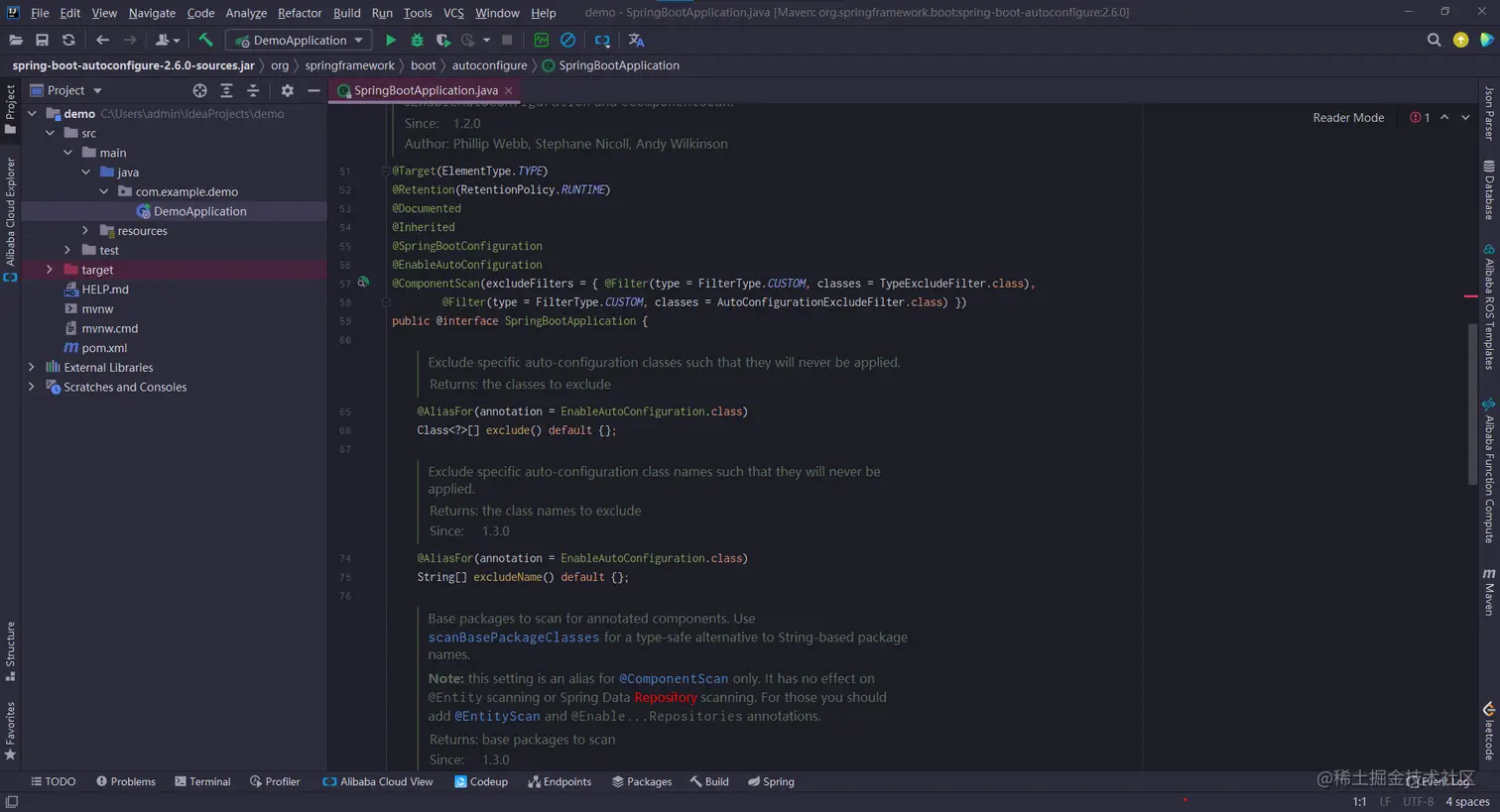Click the scanBasePackageClasses doc link
Viewport: 1500px width, 812px height.
click(x=513, y=638)
